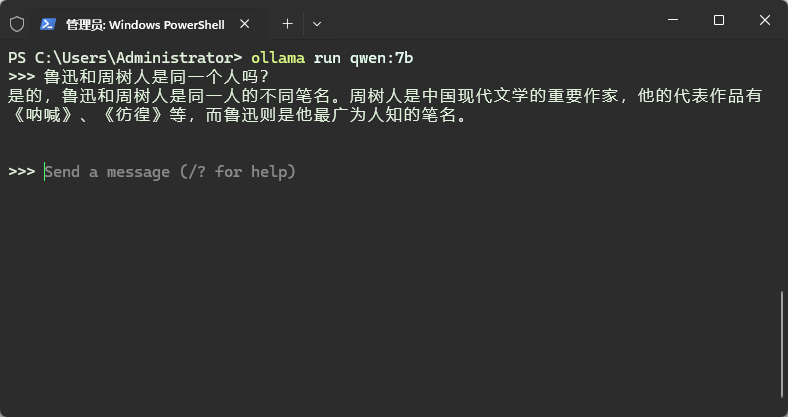This screenshot has height=417, width=788.
Task: Click the question line 鲁迅和周树人是同一个人吗
Action: click(157, 77)
